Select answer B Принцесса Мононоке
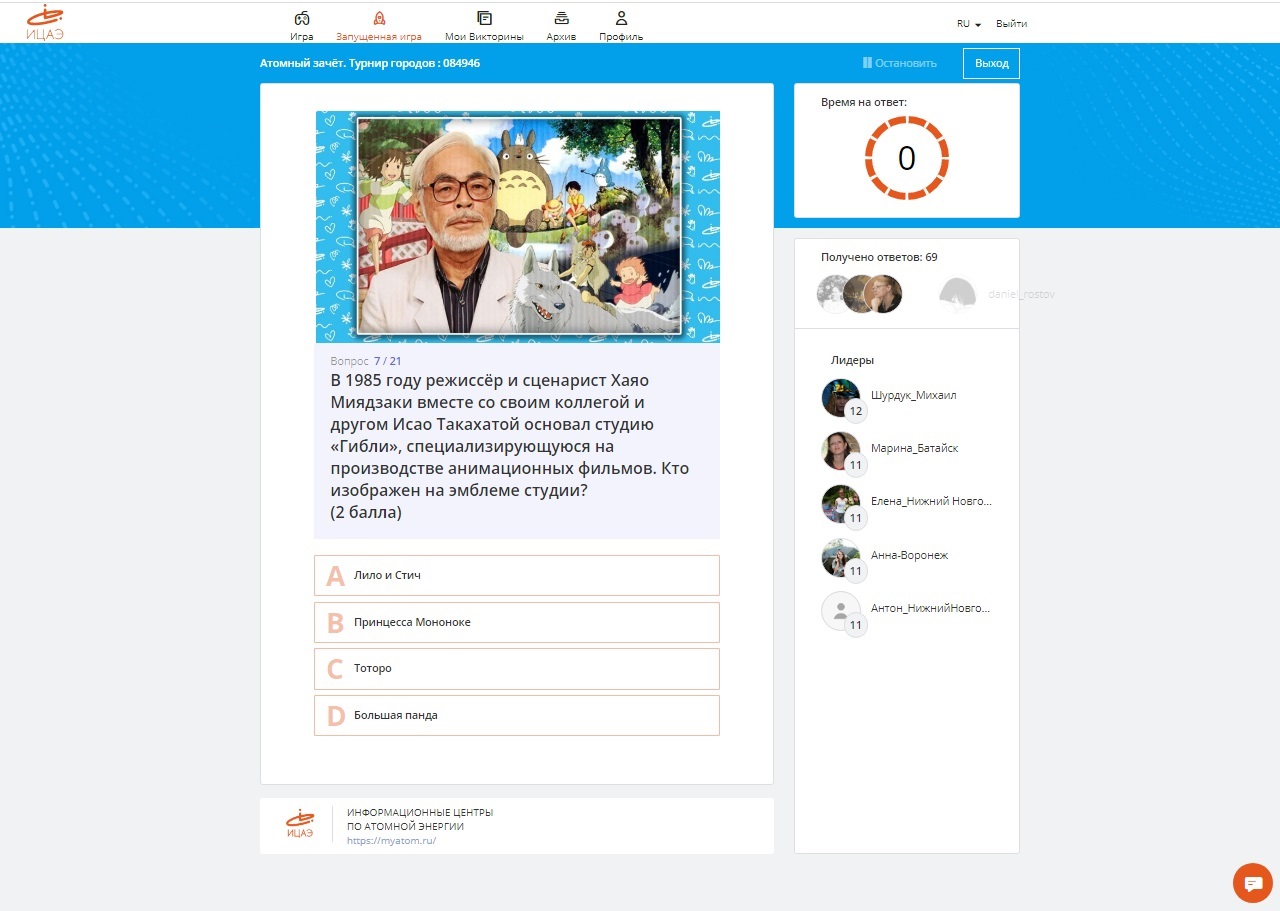Viewport: 1280px width, 911px height. [x=517, y=622]
